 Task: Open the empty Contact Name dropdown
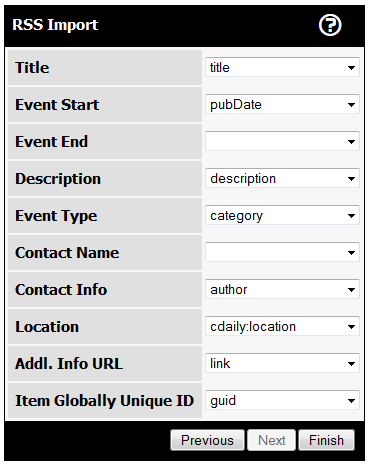click(x=282, y=252)
